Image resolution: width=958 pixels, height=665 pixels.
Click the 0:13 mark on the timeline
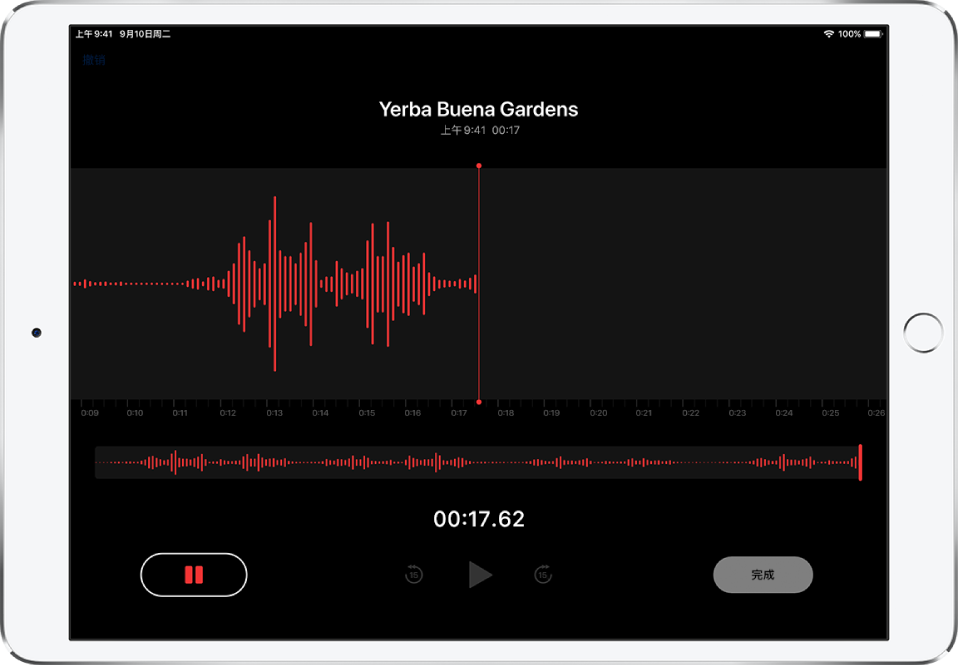pyautogui.click(x=274, y=412)
